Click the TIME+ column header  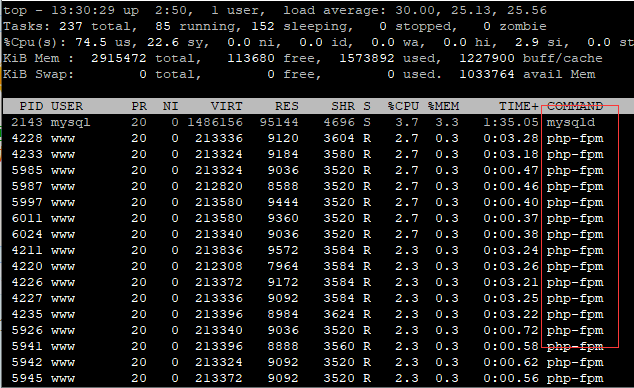coord(519,106)
